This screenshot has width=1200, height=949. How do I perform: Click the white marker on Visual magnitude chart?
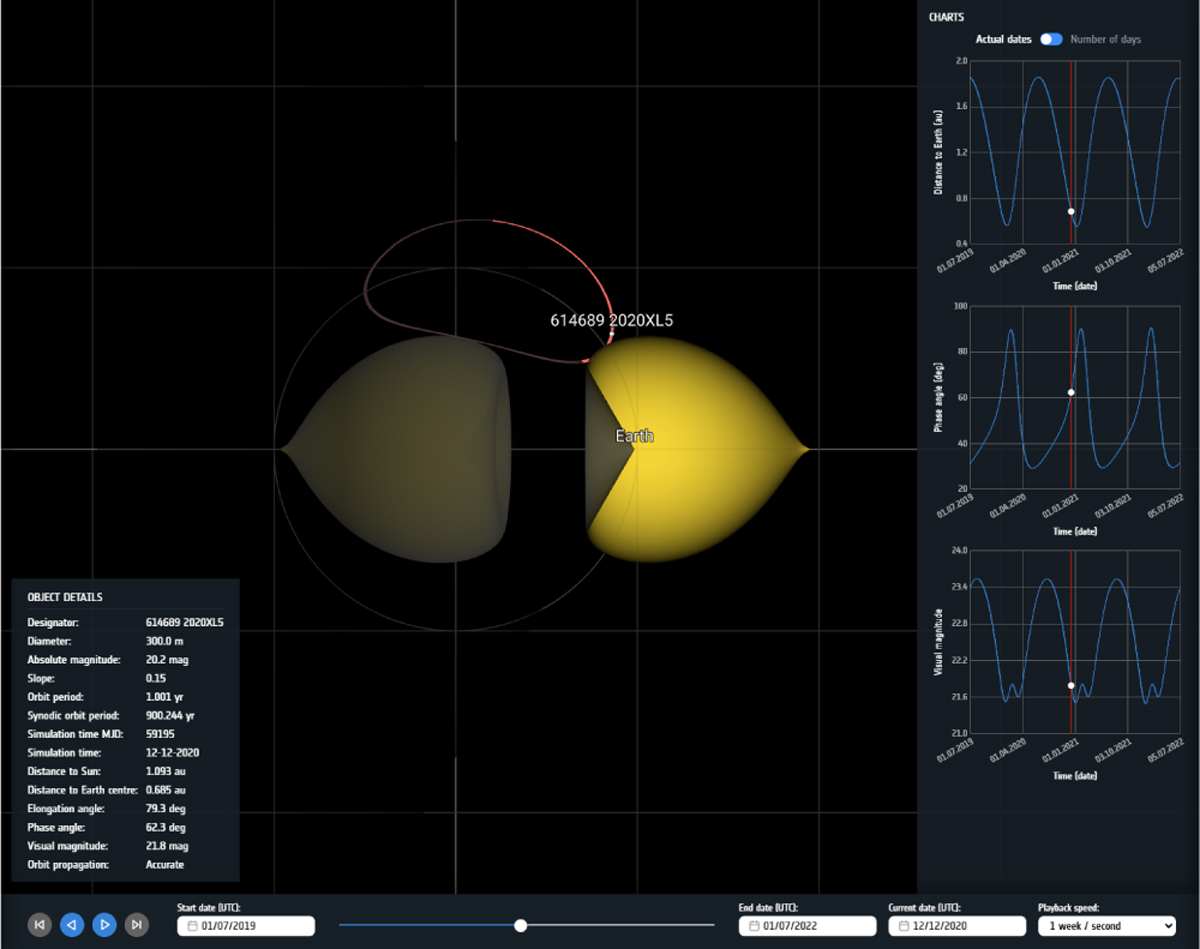pyautogui.click(x=1071, y=685)
